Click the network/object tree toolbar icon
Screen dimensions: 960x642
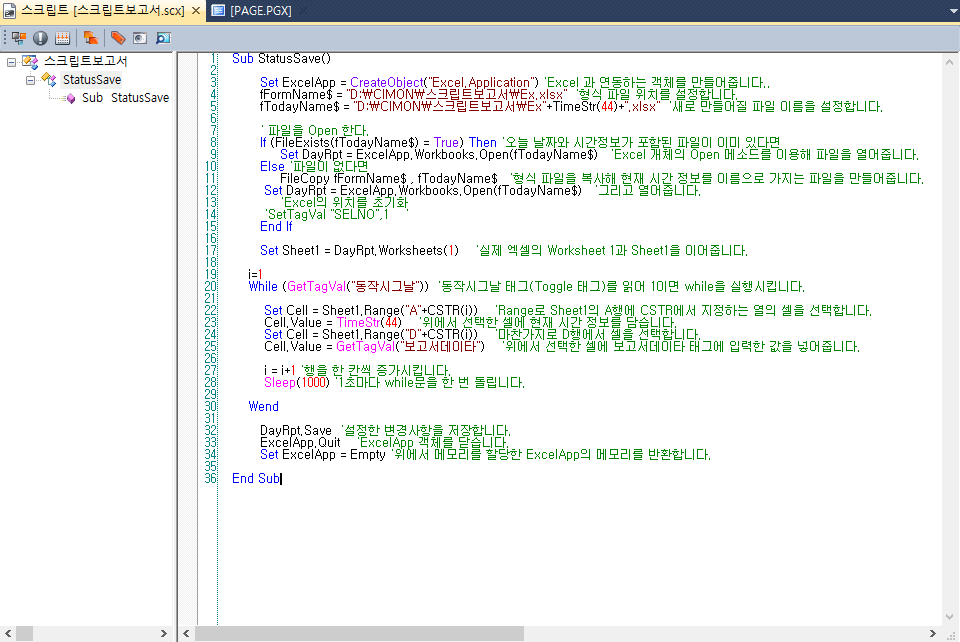(x=19, y=38)
